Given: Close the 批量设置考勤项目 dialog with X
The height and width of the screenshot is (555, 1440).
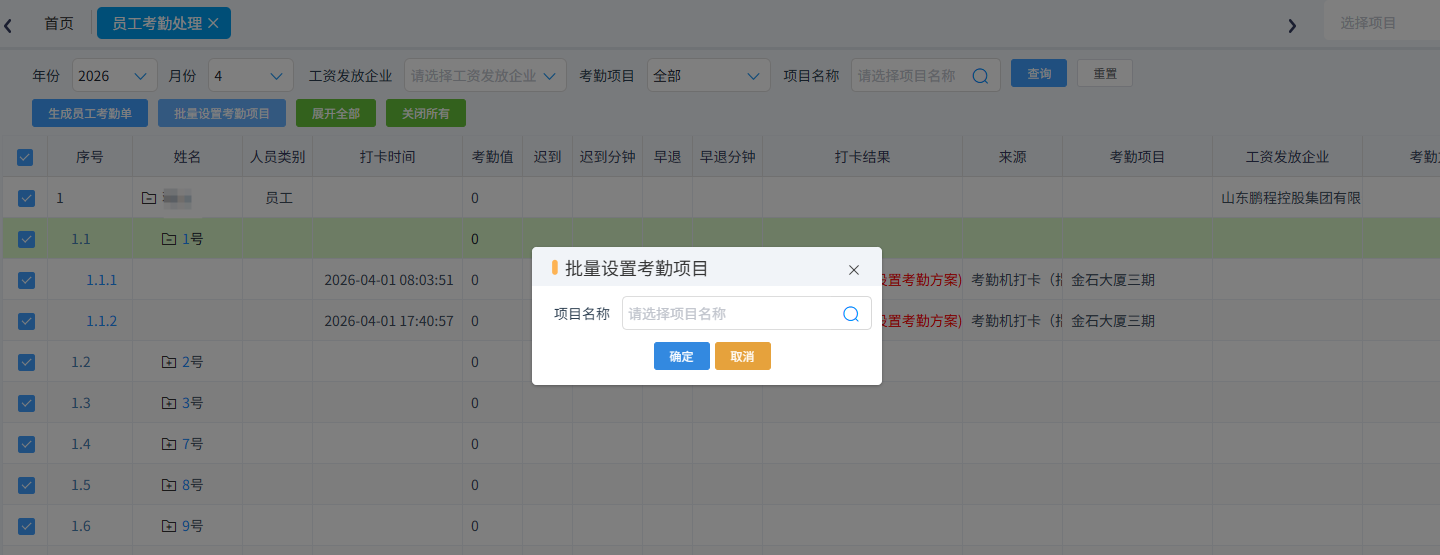Looking at the screenshot, I should [x=854, y=270].
